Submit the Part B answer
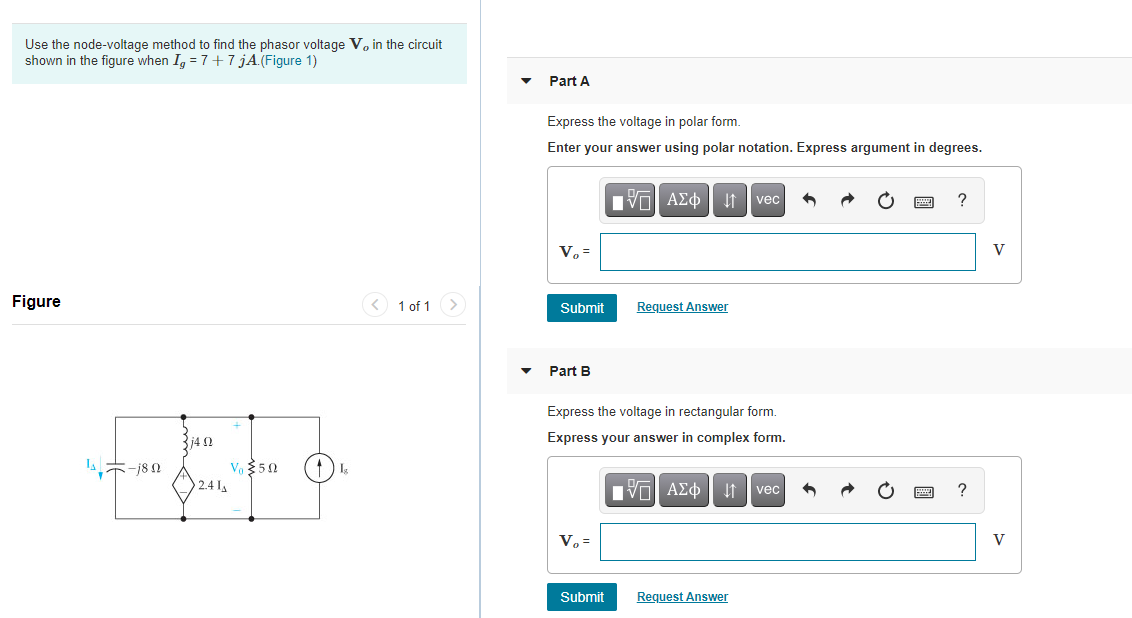 [x=581, y=597]
